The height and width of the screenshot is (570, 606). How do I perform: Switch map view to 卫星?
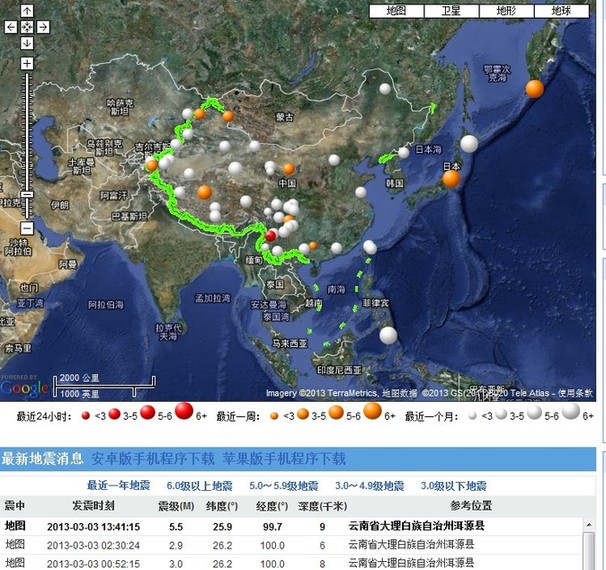pos(451,11)
